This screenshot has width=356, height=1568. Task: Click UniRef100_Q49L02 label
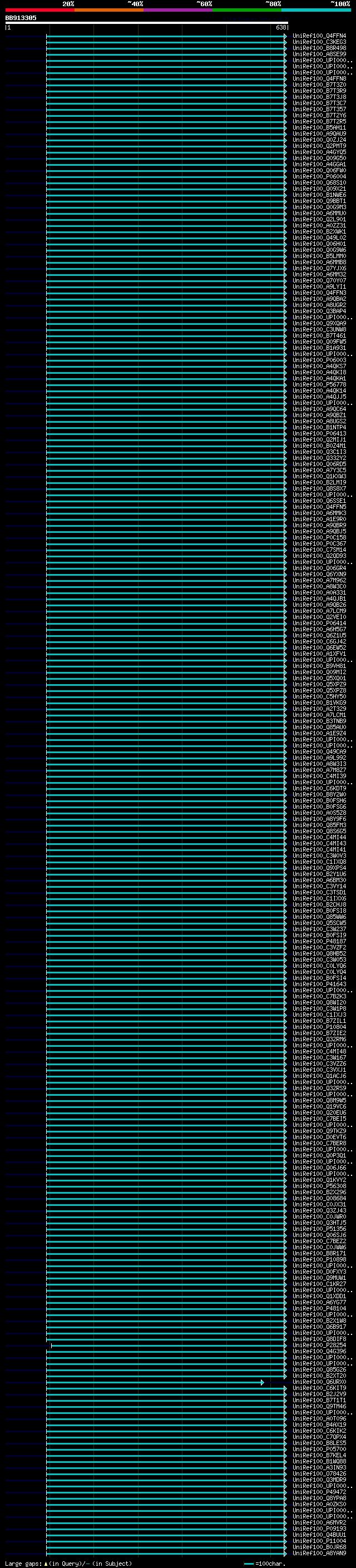pyautogui.click(x=319, y=238)
